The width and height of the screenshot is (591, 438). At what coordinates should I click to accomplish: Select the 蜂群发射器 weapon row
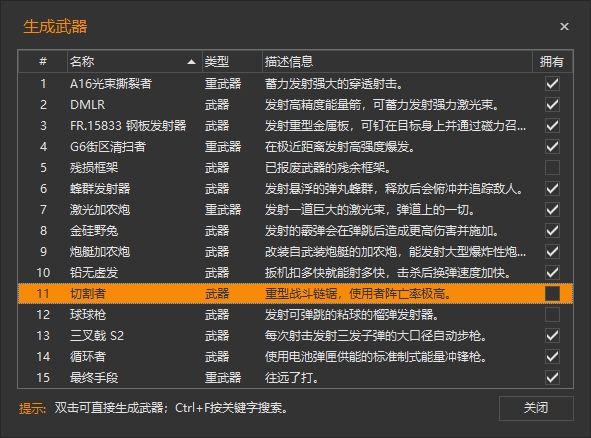(295, 189)
